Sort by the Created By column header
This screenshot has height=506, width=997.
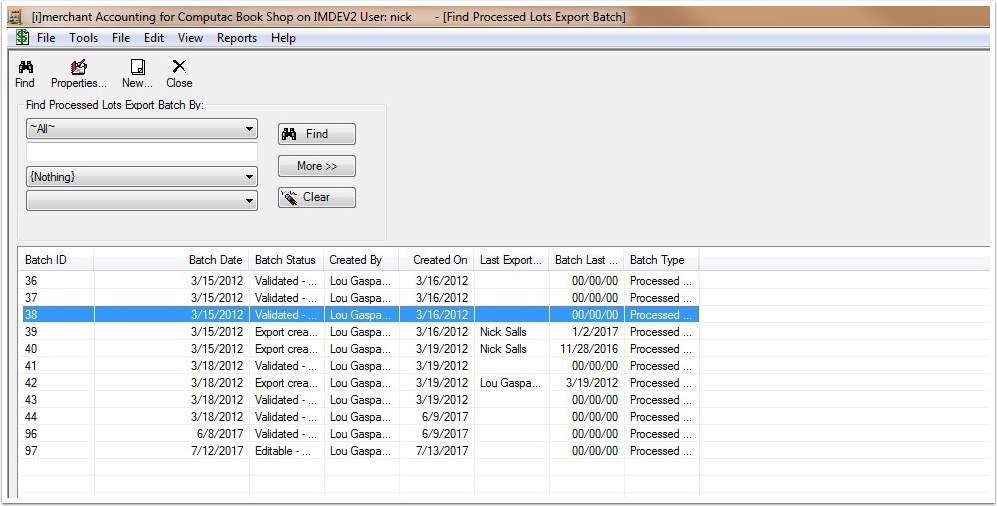361,260
